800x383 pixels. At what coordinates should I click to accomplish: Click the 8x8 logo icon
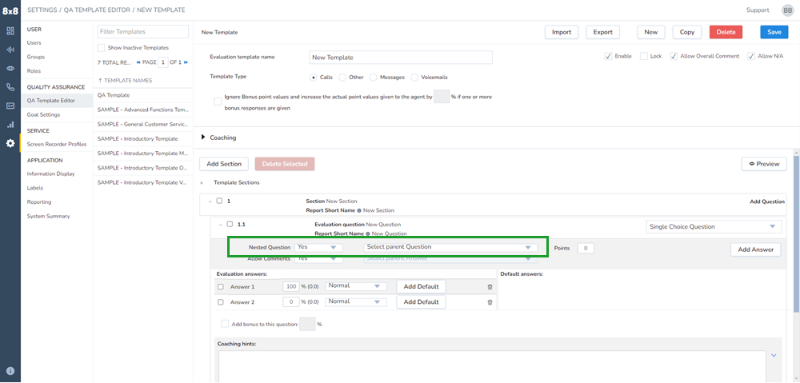10,10
